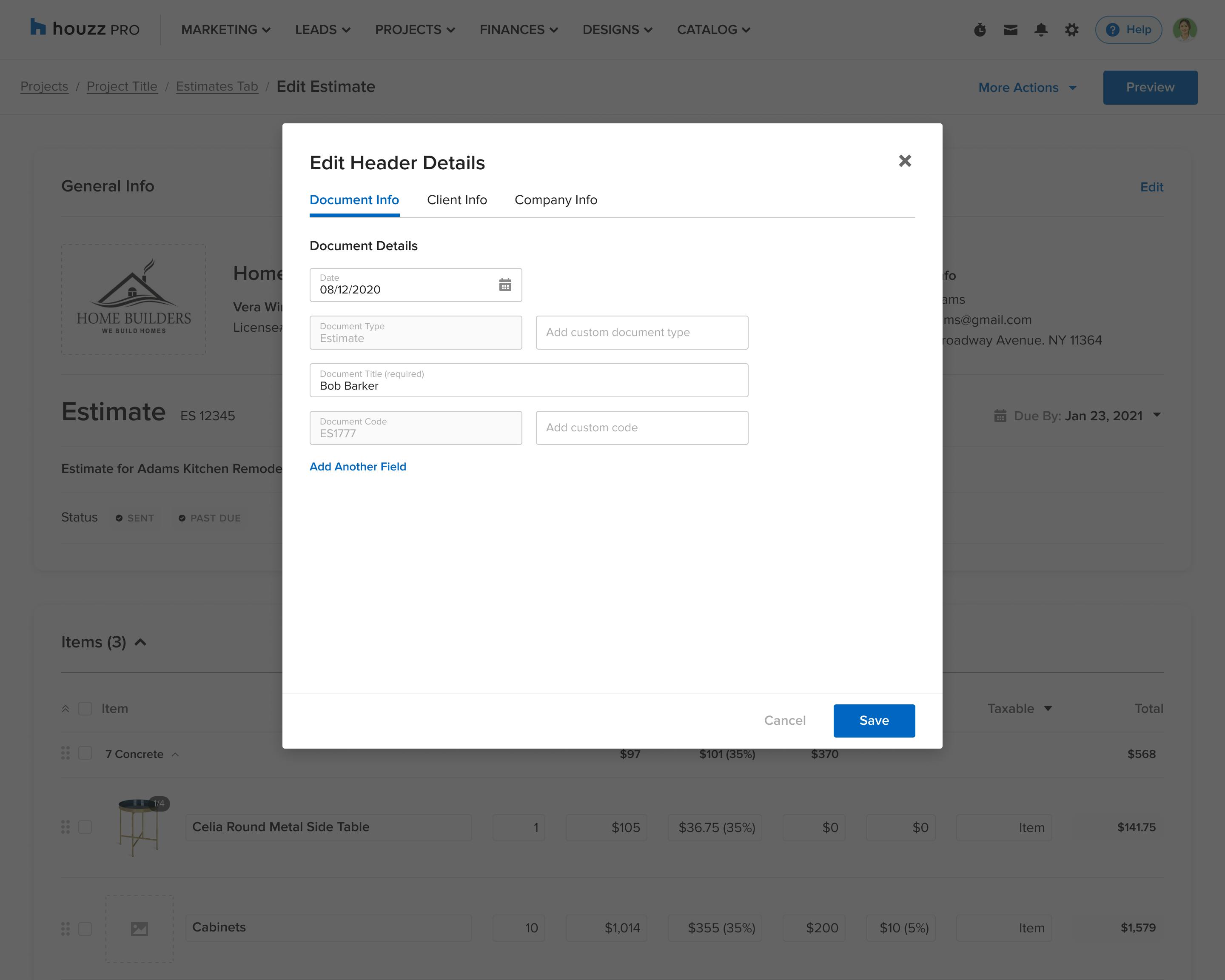Click Add Another Field link
The width and height of the screenshot is (1225, 980).
(358, 467)
